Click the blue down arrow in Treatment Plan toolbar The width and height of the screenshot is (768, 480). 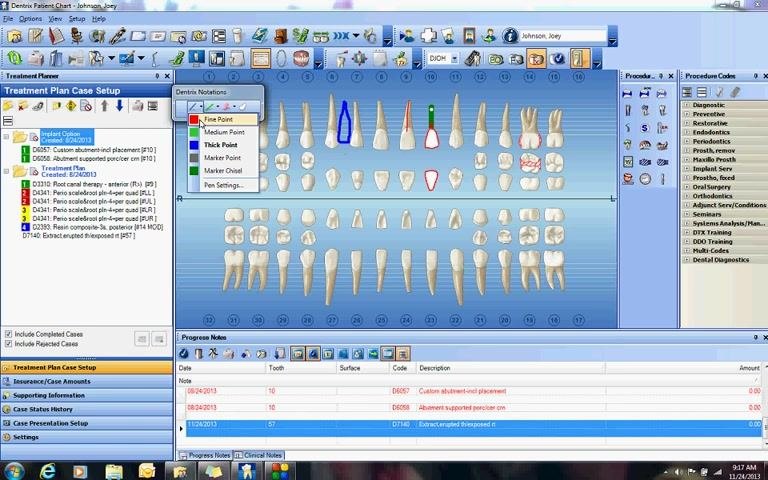119,106
